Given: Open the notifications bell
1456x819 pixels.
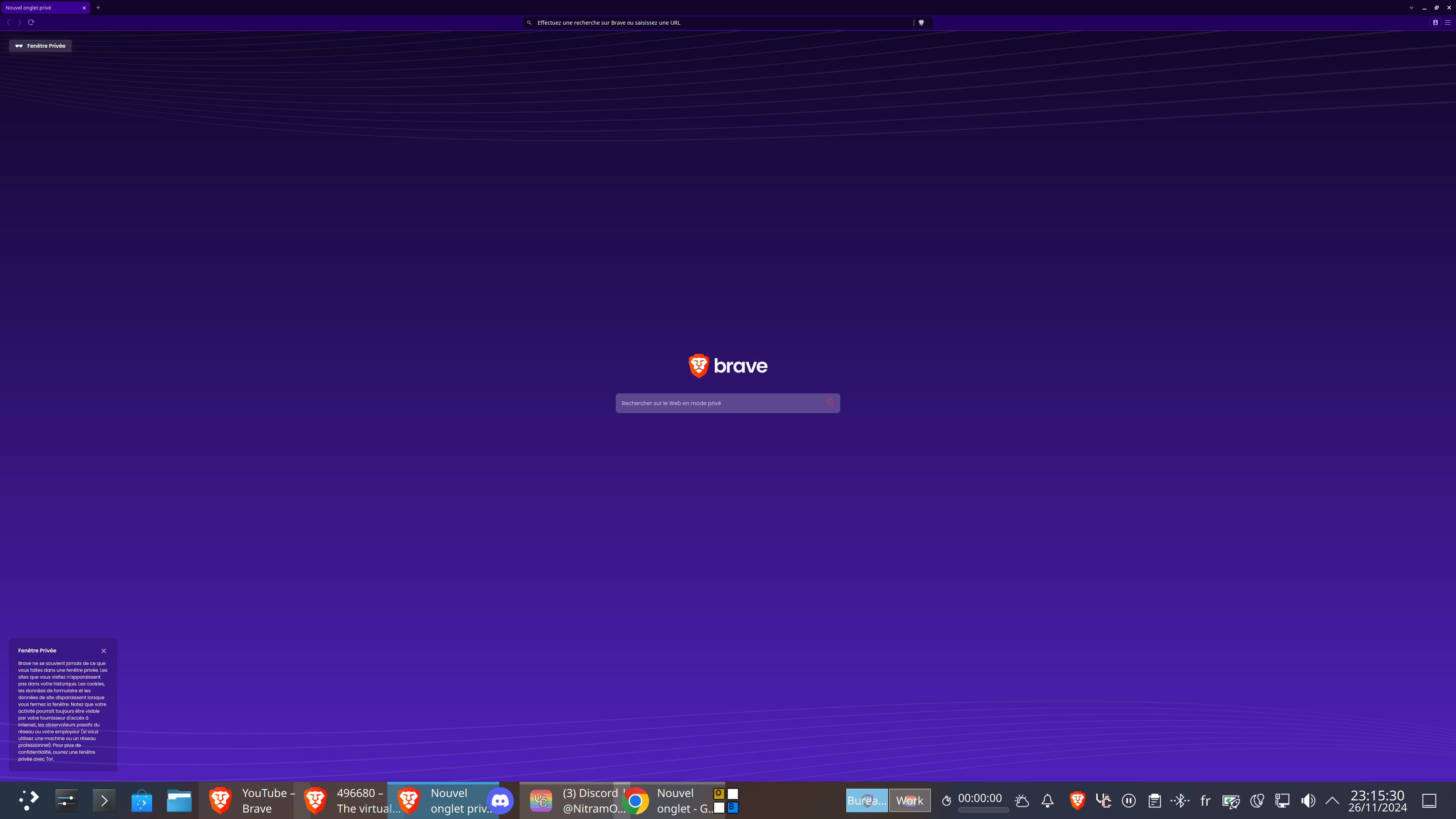Looking at the screenshot, I should [1047, 801].
